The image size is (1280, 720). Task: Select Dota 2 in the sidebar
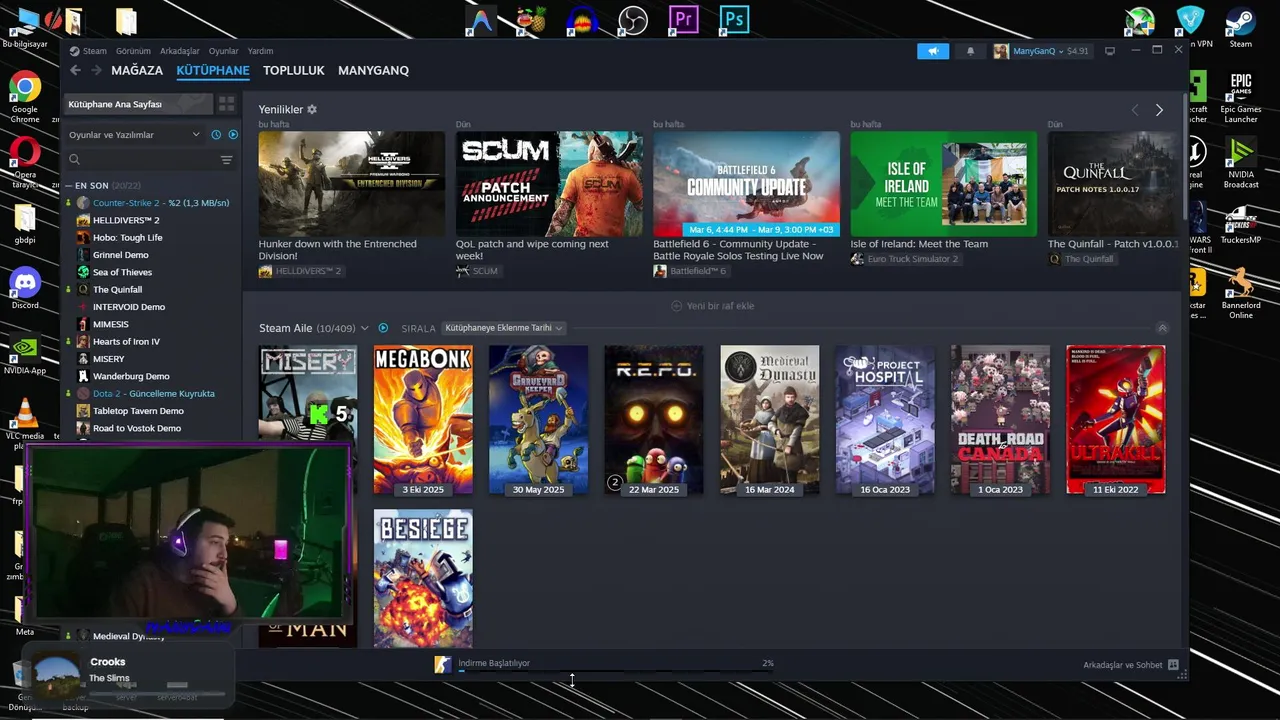(x=153, y=394)
